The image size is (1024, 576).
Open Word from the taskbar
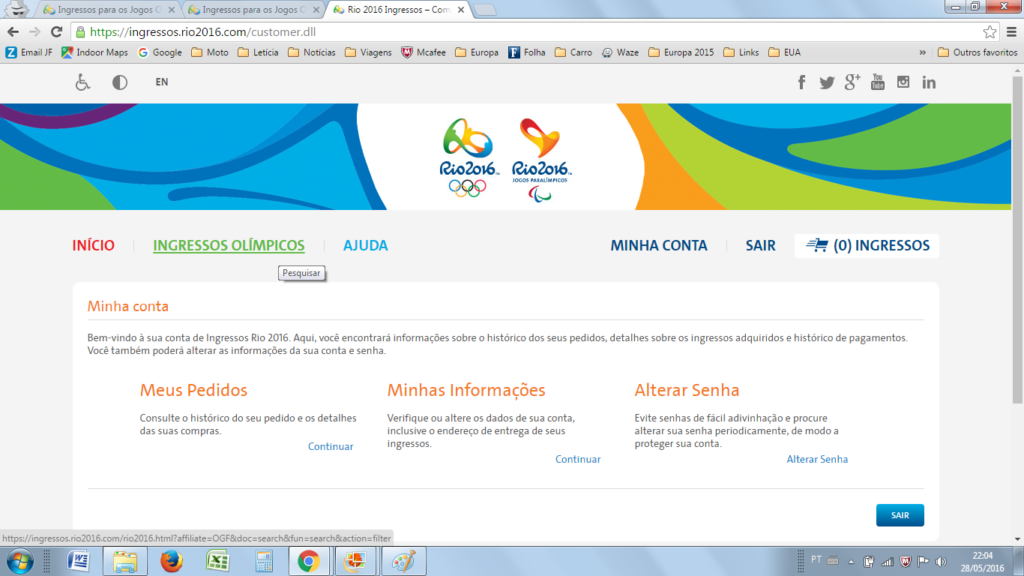(78, 561)
